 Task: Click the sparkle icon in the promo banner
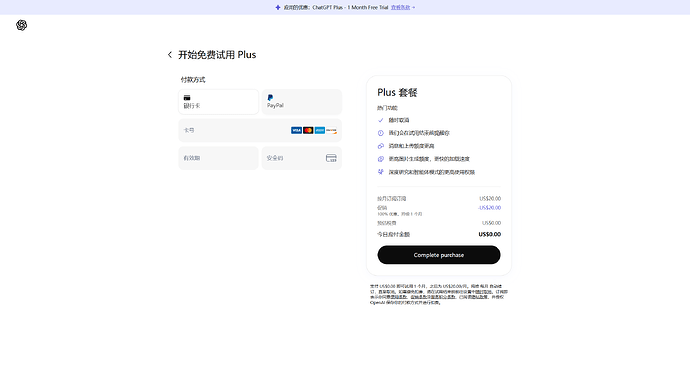click(278, 7)
